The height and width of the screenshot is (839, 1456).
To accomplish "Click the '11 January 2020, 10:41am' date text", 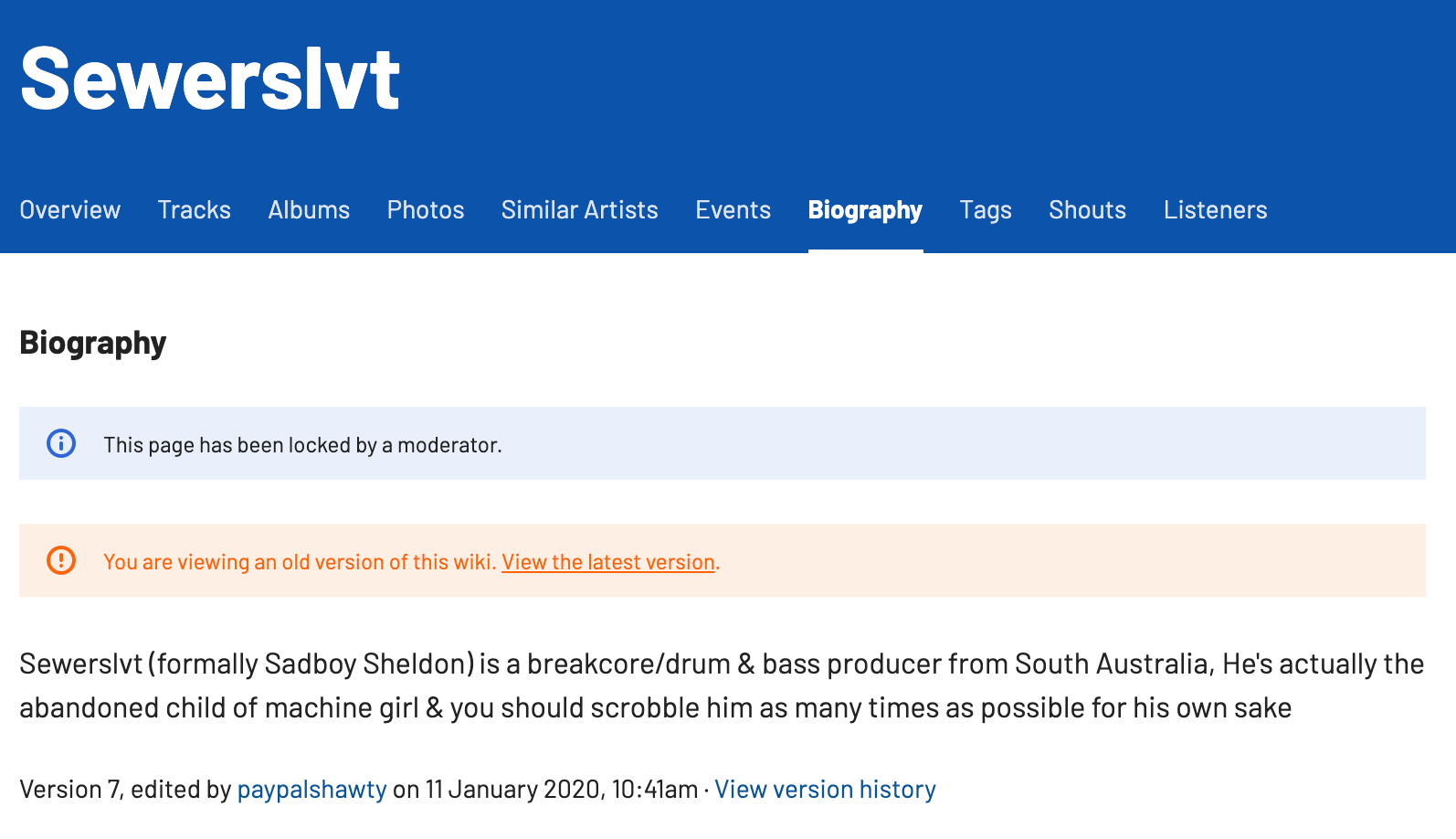I will pos(562,790).
